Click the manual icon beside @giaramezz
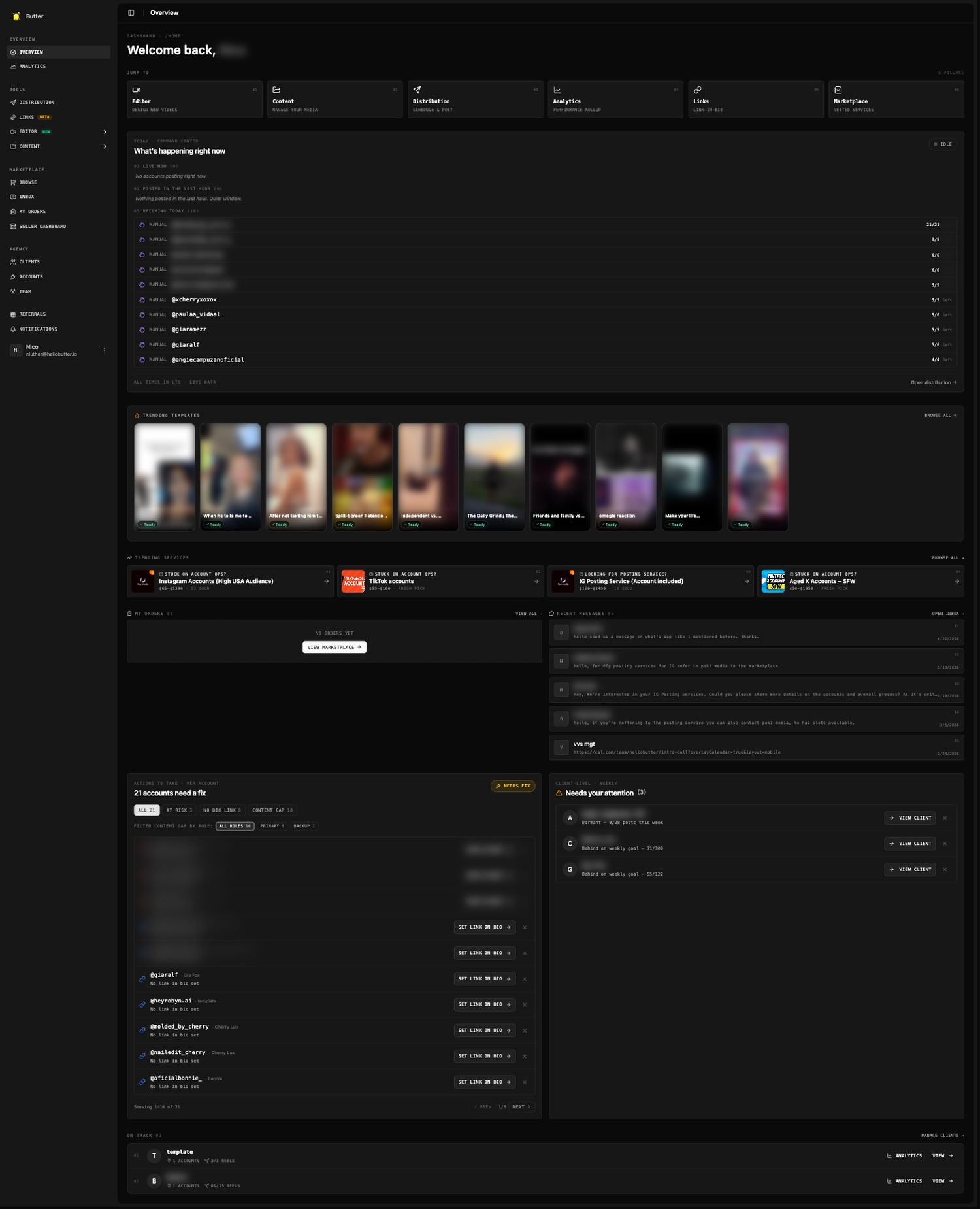The height and width of the screenshot is (1209, 980). (x=142, y=330)
